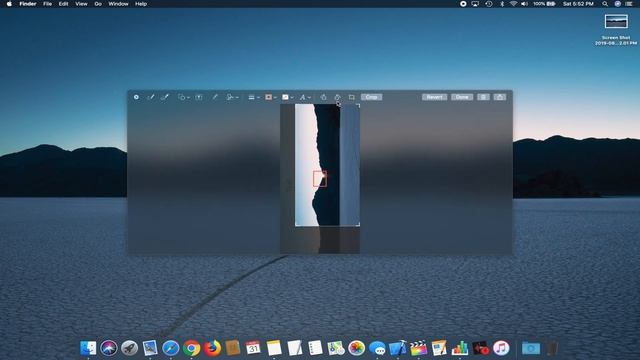Open Xcode from the Dock
Viewport: 640px width, 360px height.
[398, 348]
